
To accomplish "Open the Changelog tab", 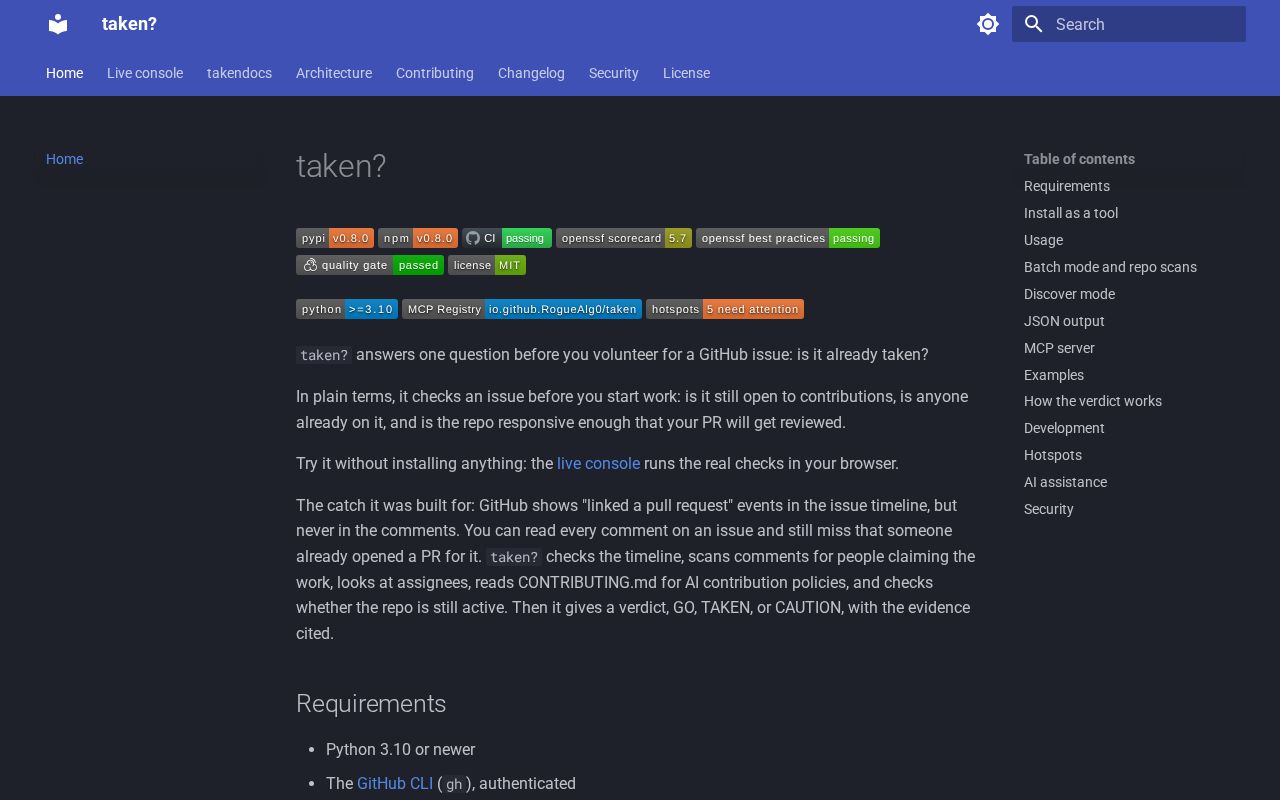I will (531, 73).
